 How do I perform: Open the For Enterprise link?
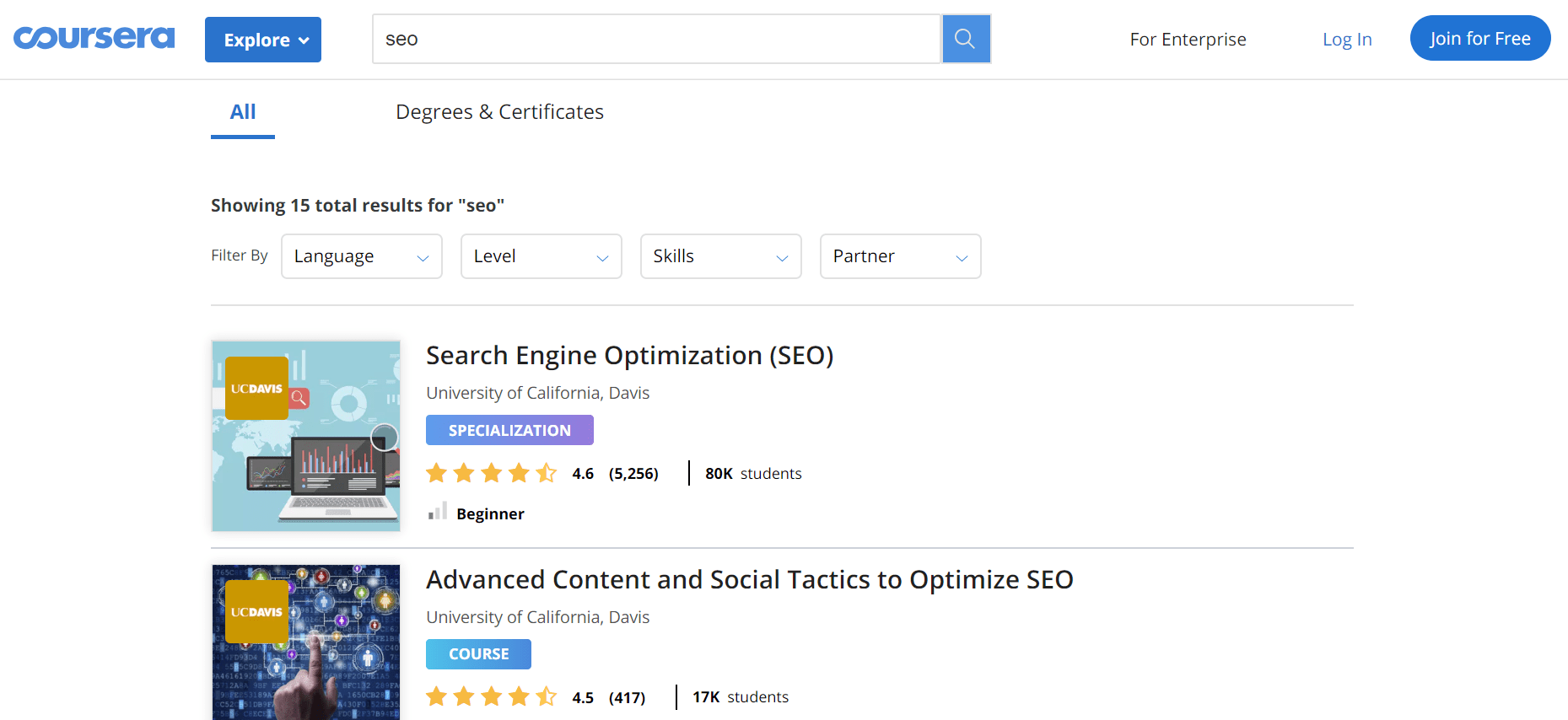(1188, 40)
